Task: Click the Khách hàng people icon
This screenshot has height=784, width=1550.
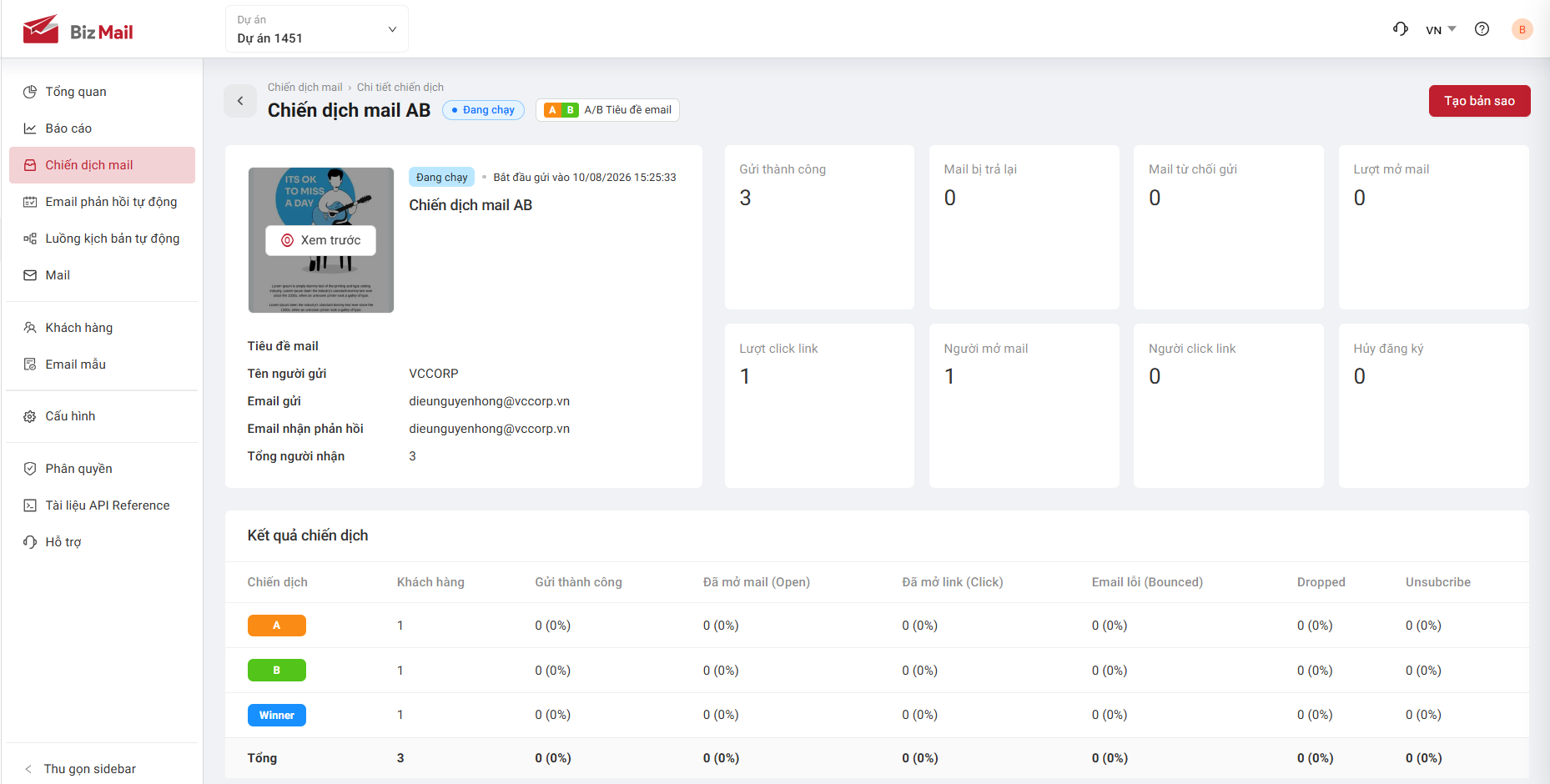Action: (x=30, y=328)
